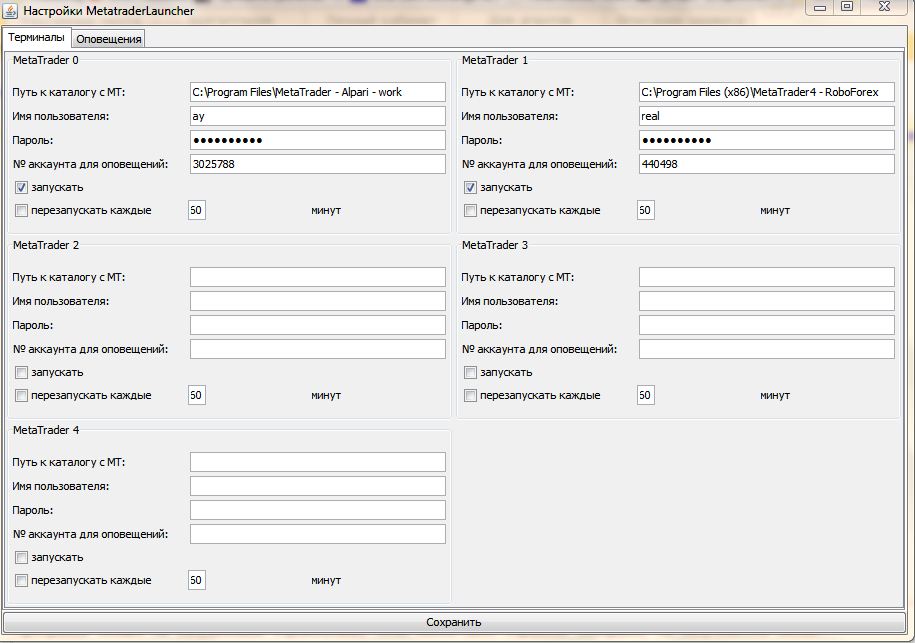Click MetaTrader 2 restart minutes field
The height and width of the screenshot is (643, 915).
pos(197,395)
